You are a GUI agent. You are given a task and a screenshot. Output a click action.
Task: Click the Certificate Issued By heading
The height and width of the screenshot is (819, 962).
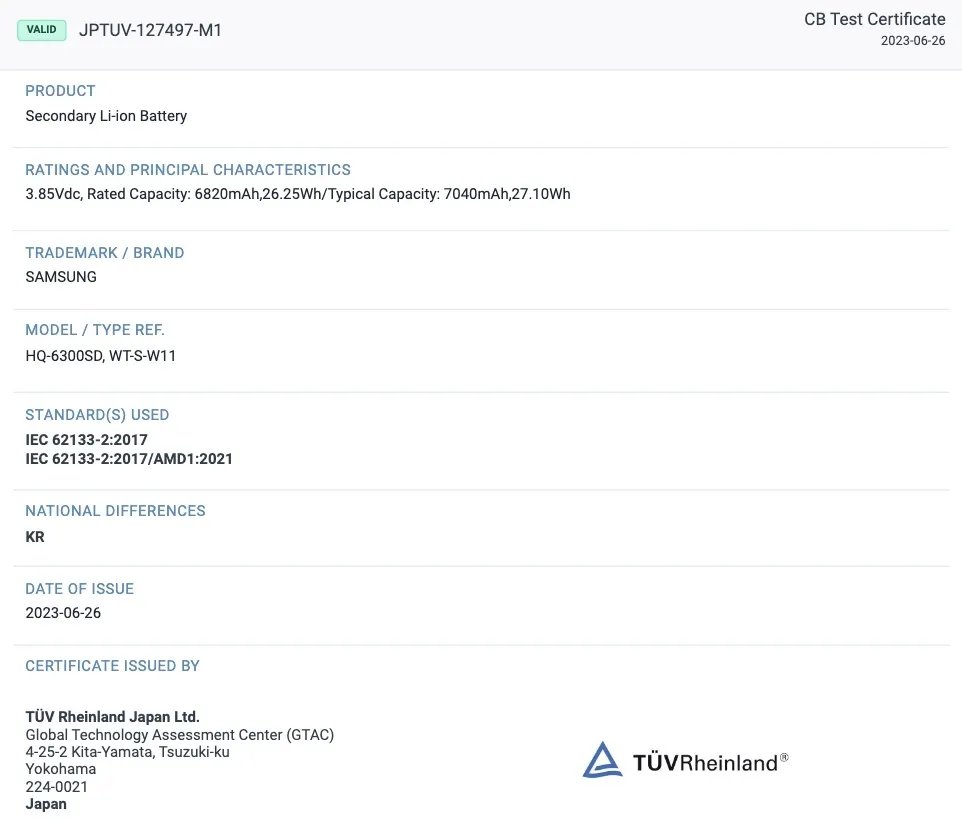click(x=112, y=666)
